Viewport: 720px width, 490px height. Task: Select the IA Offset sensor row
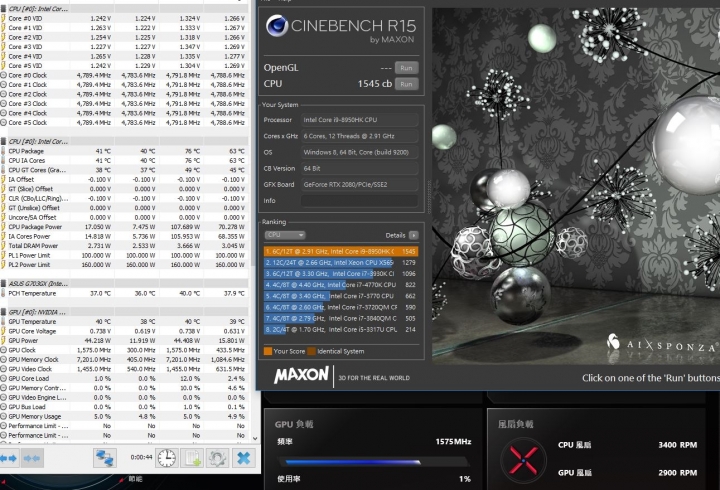point(124,180)
